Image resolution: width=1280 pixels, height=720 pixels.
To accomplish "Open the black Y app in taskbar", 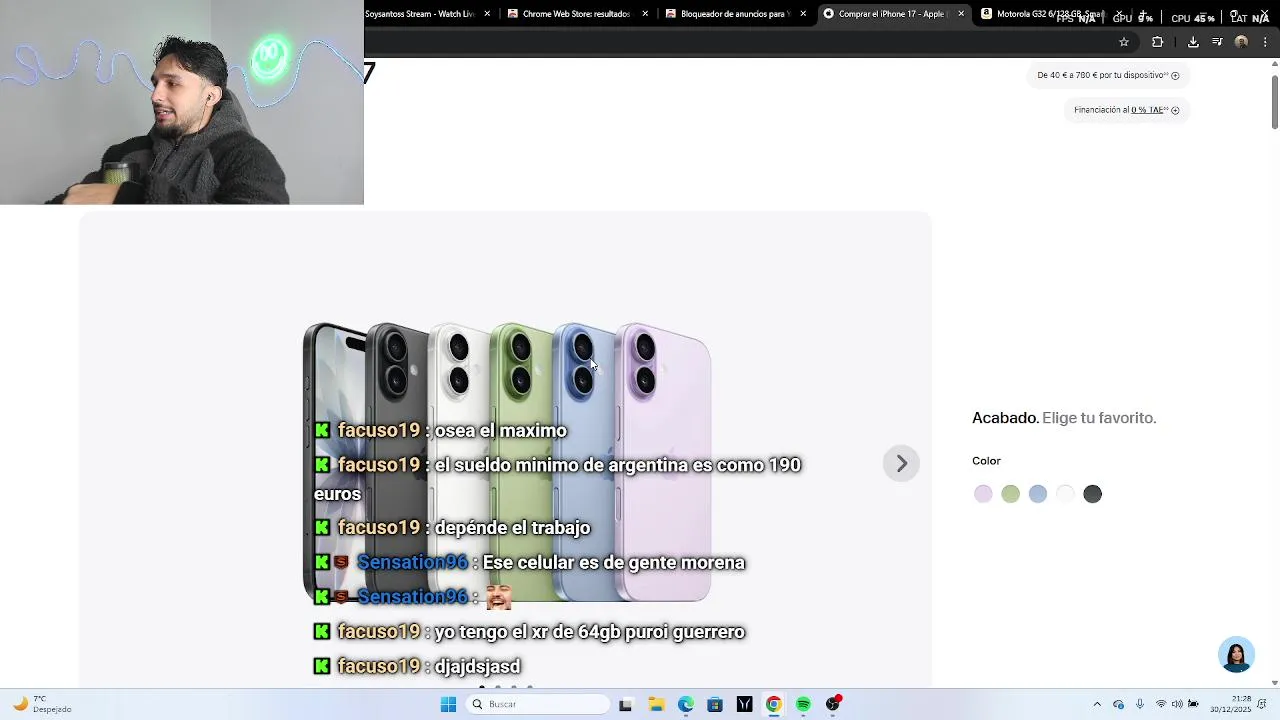I will 744,704.
